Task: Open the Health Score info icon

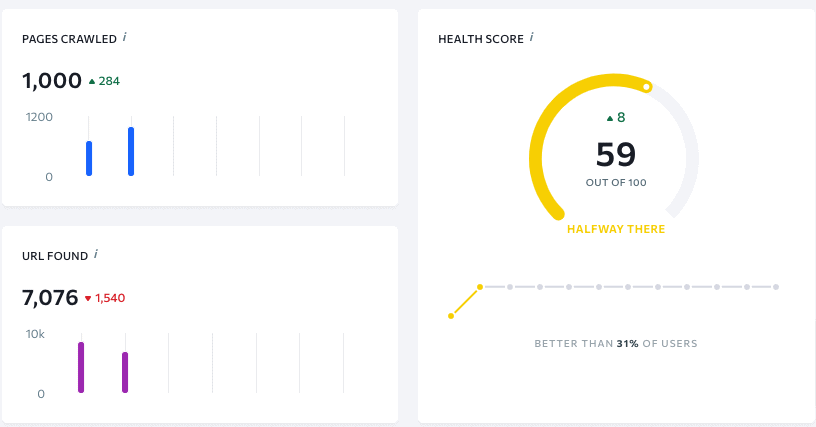Action: (x=531, y=37)
